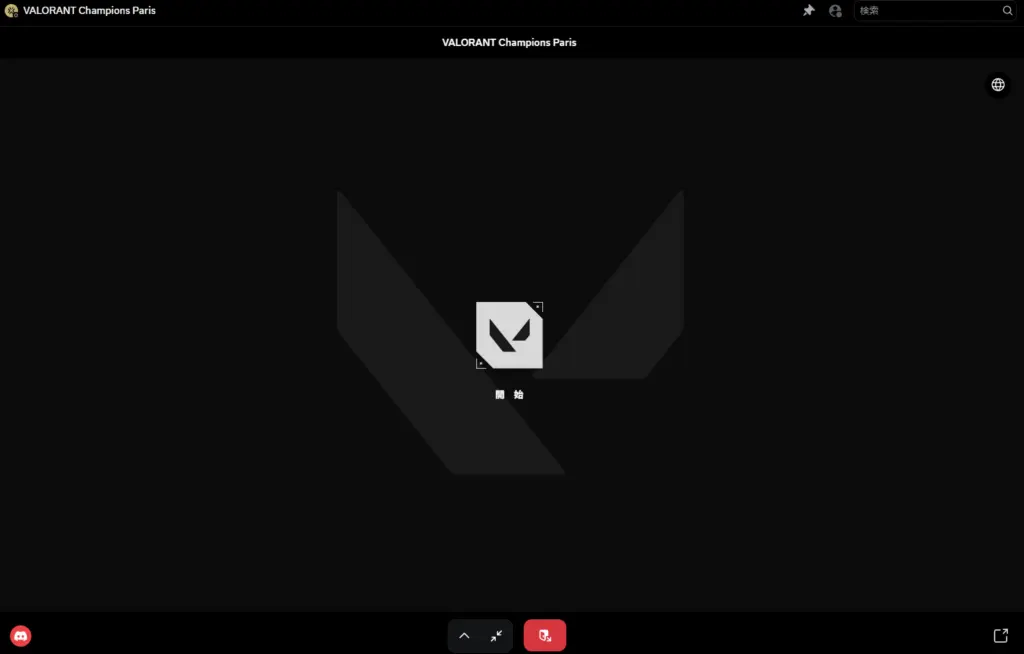Click the Discord logo in bottom-left corner
The width and height of the screenshot is (1024, 654).
coord(20,635)
